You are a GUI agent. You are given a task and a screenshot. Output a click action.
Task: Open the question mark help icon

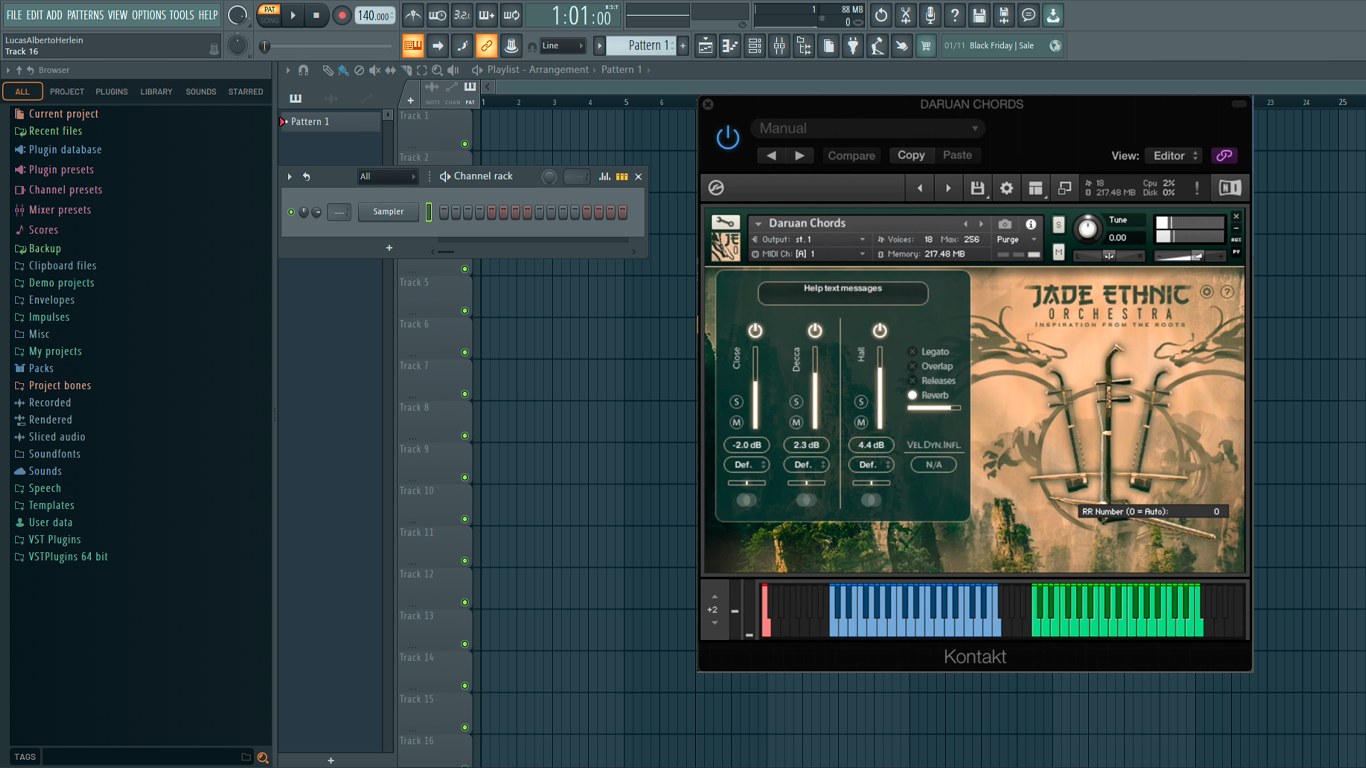[954, 15]
